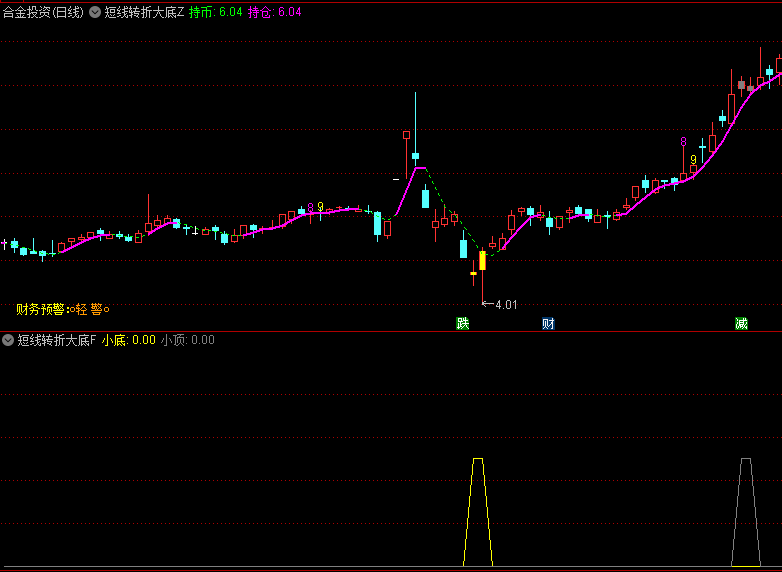782x572 pixels.
Task: Select the 短线转折大底F indicator name
Action: click(x=57, y=340)
